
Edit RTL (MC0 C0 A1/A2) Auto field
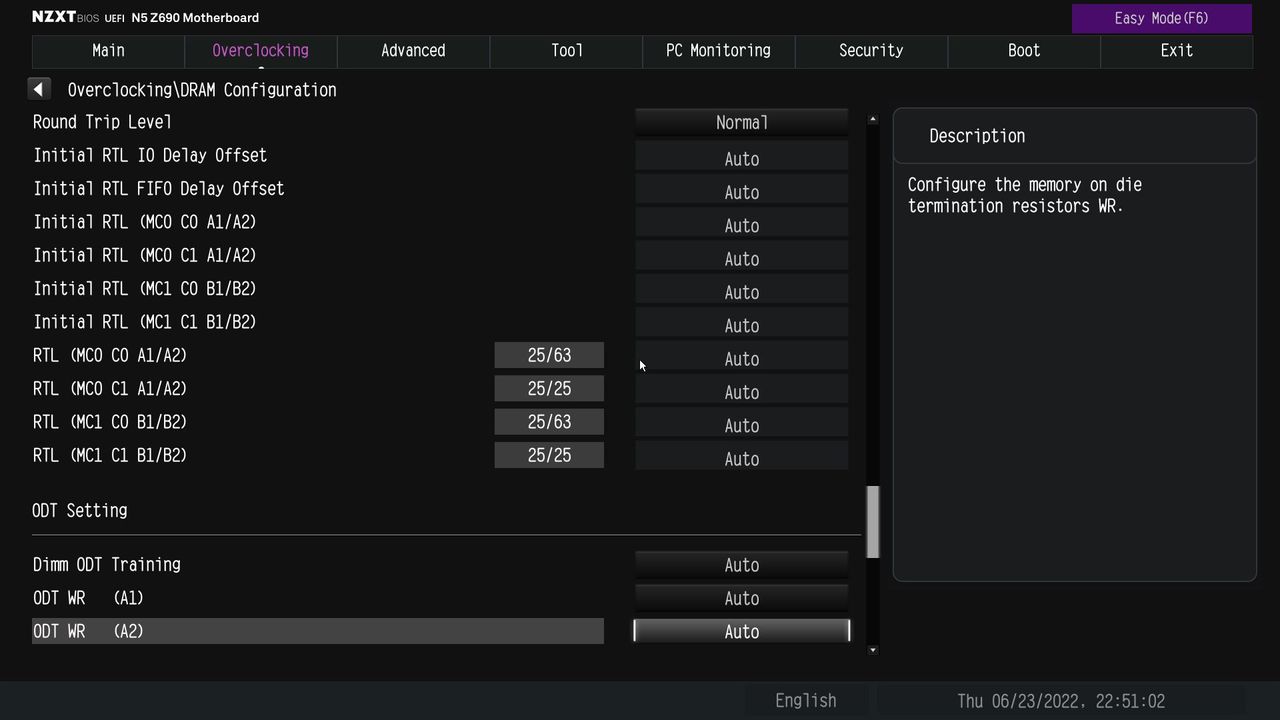click(x=742, y=357)
